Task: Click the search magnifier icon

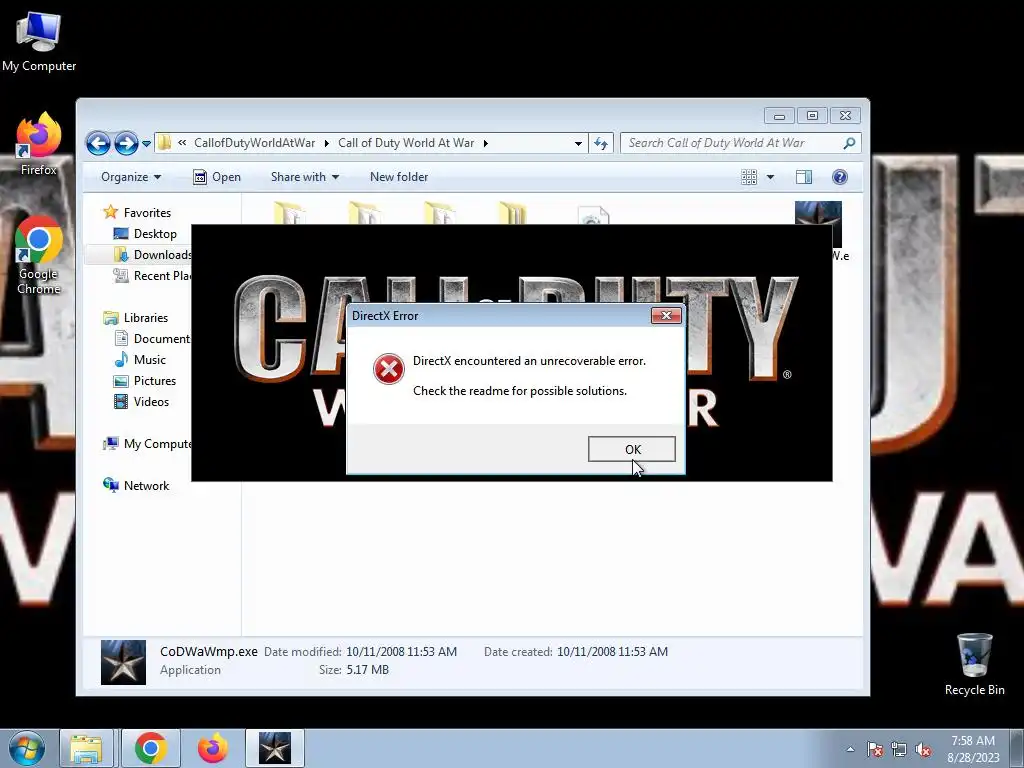Action: click(849, 143)
